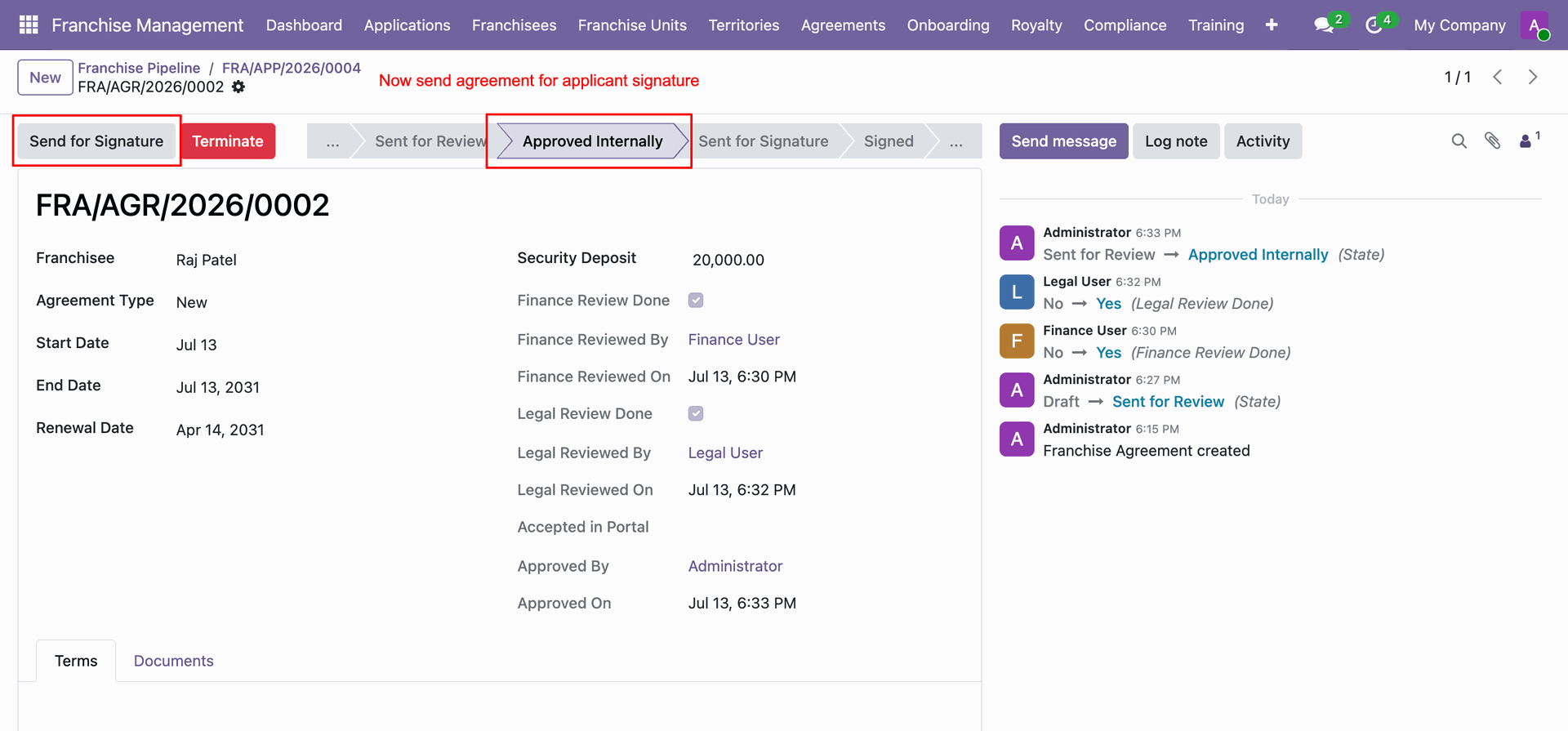Follow the Franchise Pipeline breadcrumb link
The width and height of the screenshot is (1568, 731).
(139, 68)
